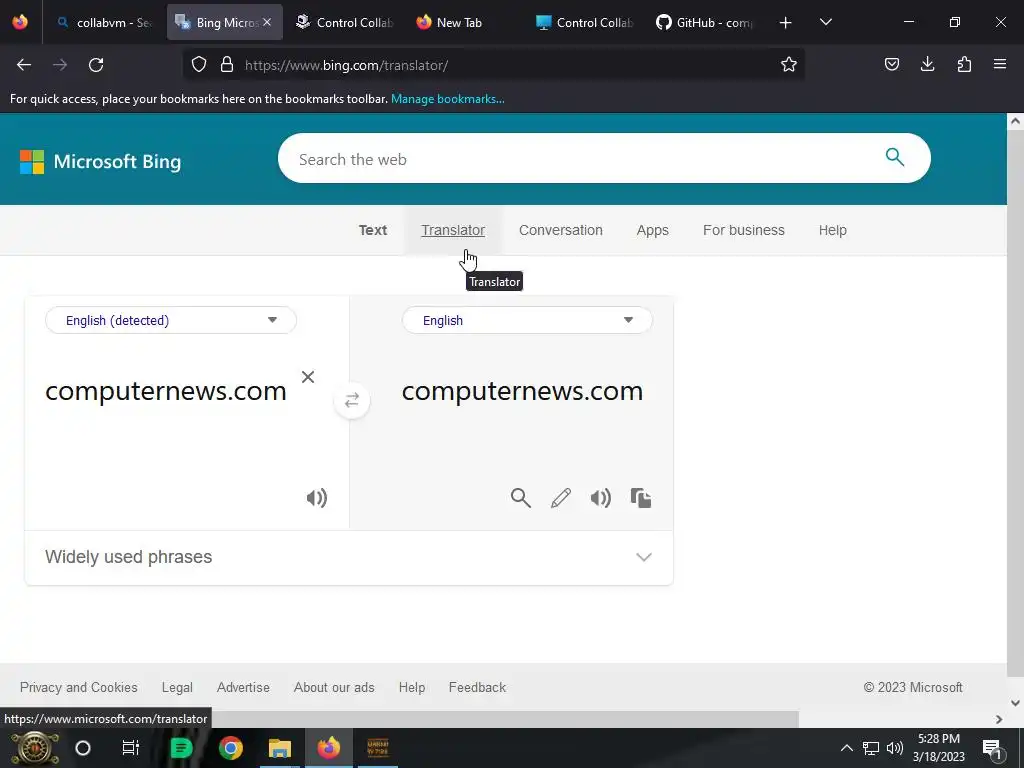
Task: Open the Help item in top navigation
Action: pos(833,230)
